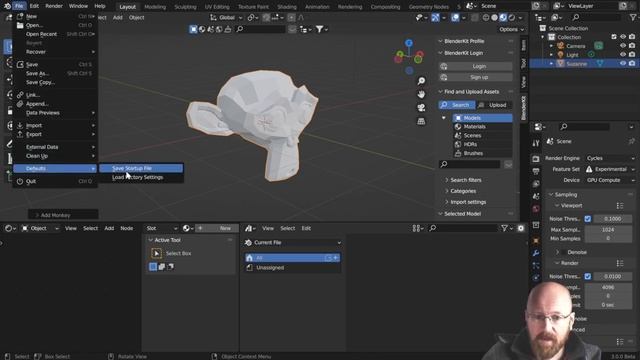This screenshot has height=360, width=640.
Task: Select rendered viewport shading sphere
Action: pyautogui.click(x=512, y=18)
